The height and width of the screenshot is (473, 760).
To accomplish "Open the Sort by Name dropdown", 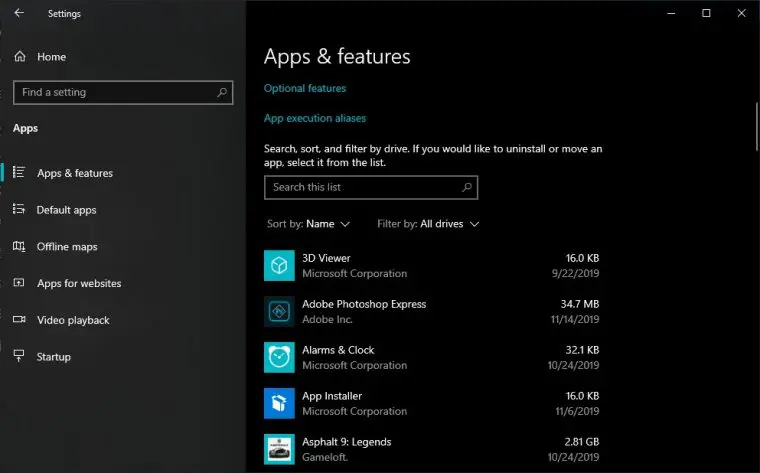I will [x=308, y=224].
